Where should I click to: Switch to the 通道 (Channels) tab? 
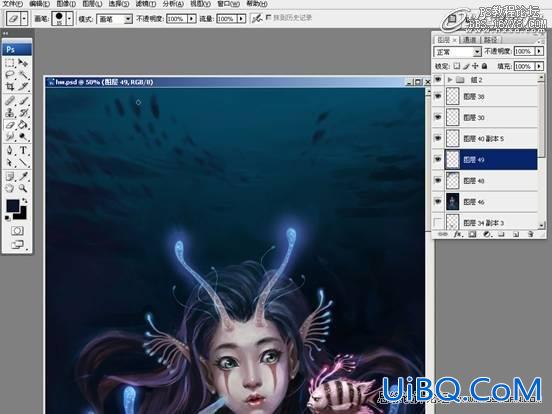click(469, 40)
